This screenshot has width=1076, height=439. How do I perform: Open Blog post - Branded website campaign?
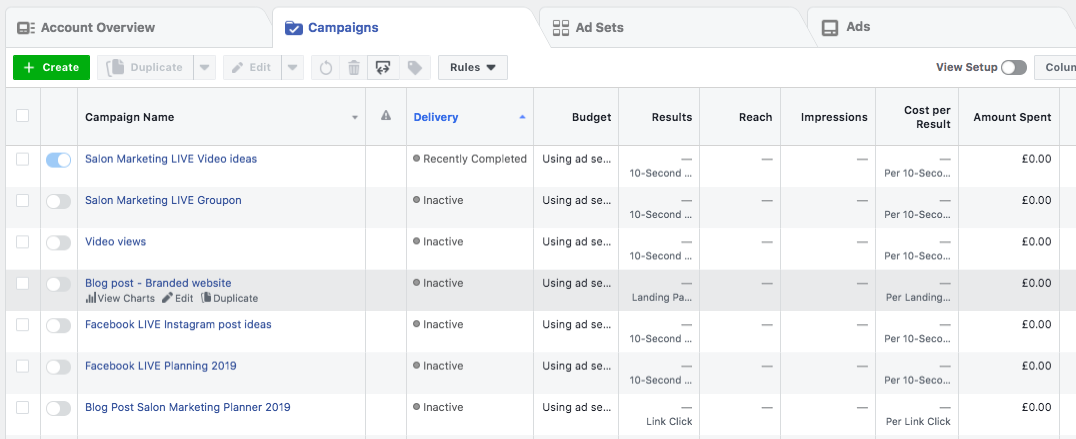[158, 283]
